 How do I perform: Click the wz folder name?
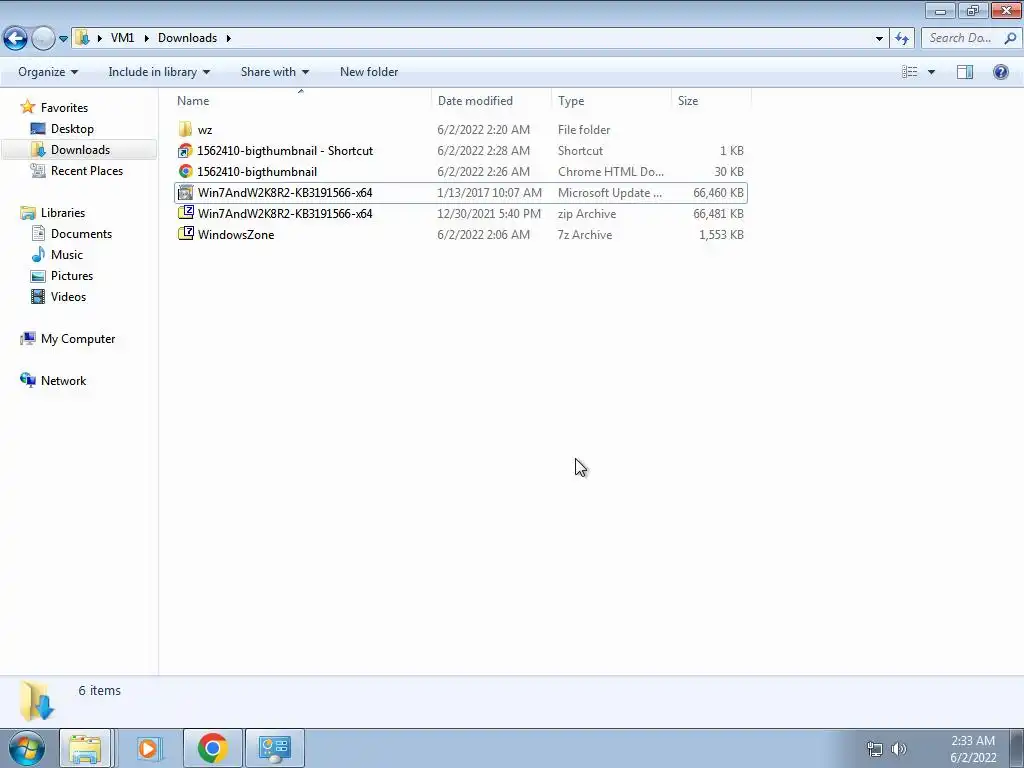tap(205, 130)
